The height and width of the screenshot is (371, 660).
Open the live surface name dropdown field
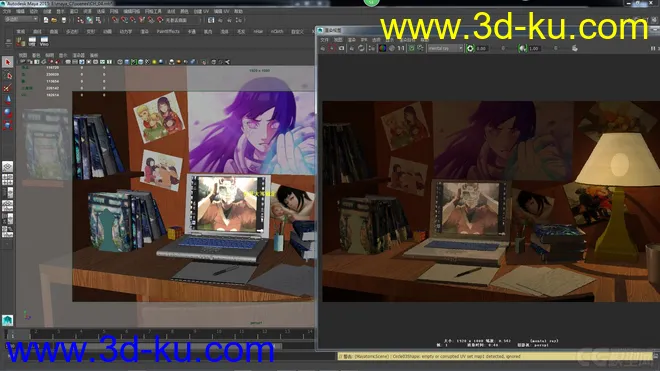182,20
